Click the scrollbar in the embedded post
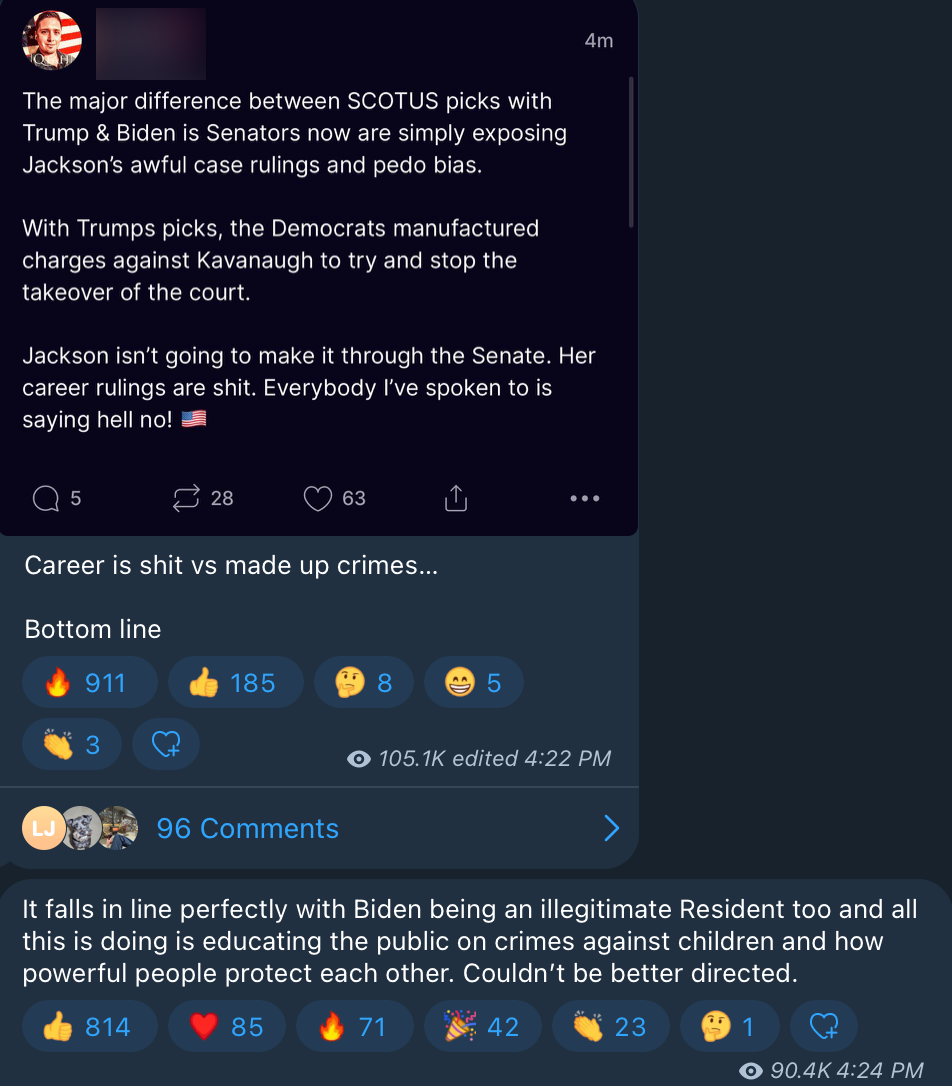Screen dimensions: 952x1086 [x=631, y=150]
